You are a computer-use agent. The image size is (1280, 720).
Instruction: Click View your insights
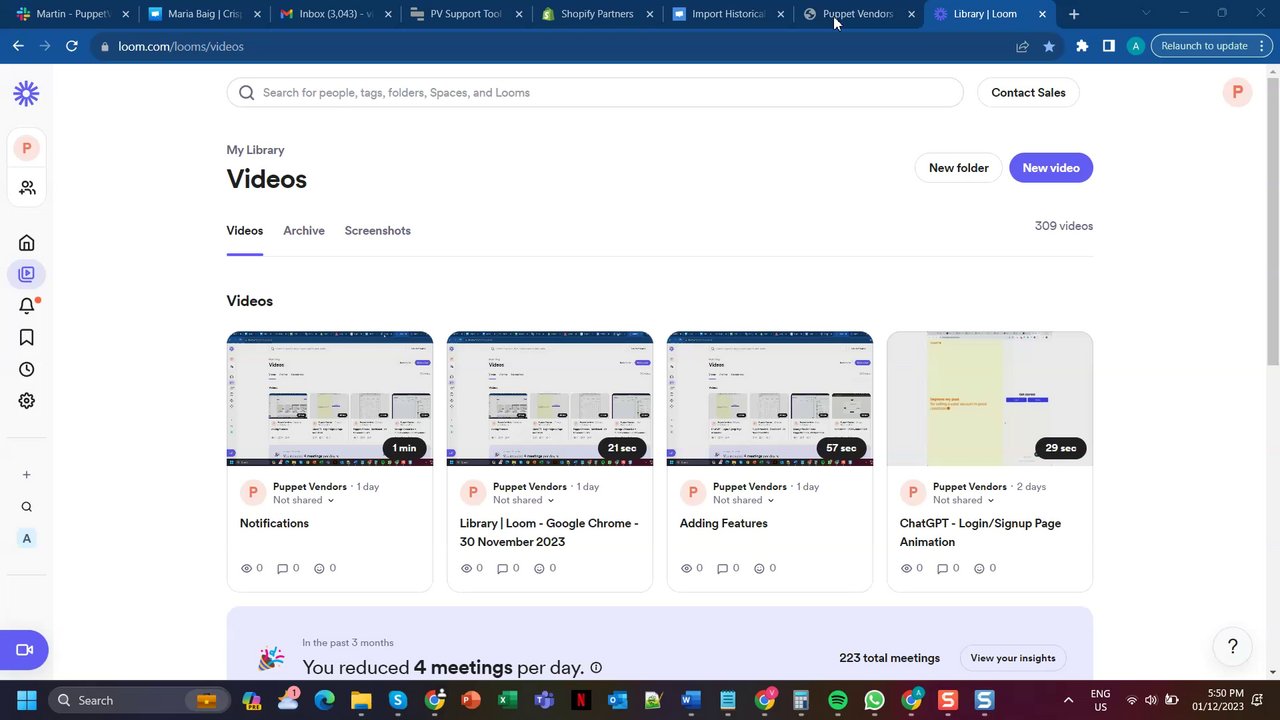point(1013,658)
